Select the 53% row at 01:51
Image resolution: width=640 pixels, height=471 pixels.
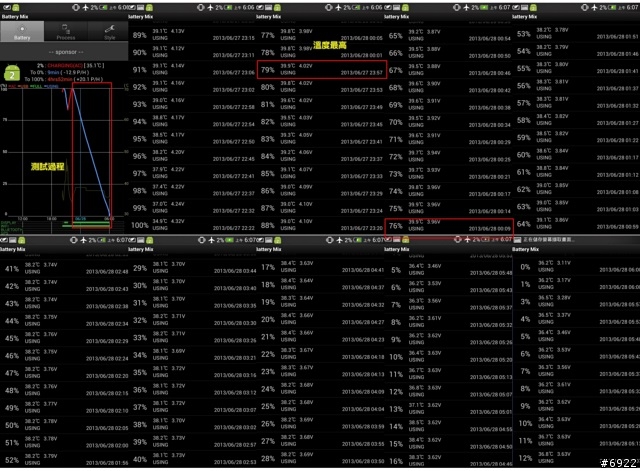coord(576,33)
